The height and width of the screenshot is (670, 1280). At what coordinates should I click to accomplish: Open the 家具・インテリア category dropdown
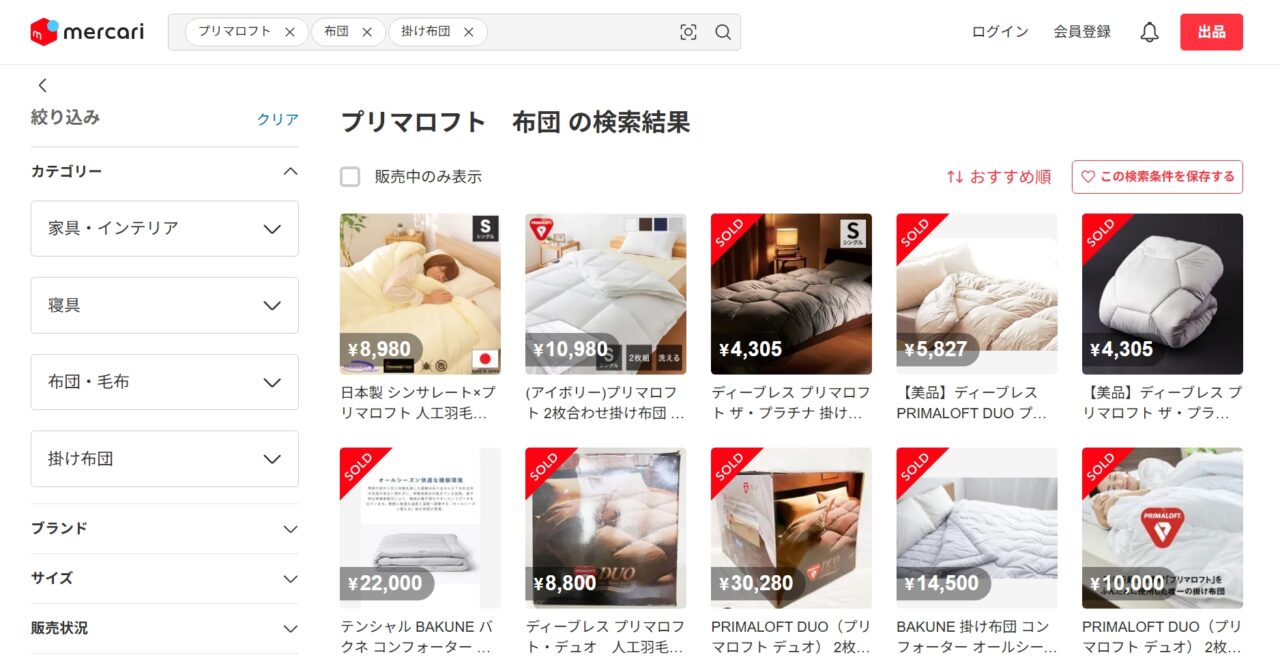165,228
